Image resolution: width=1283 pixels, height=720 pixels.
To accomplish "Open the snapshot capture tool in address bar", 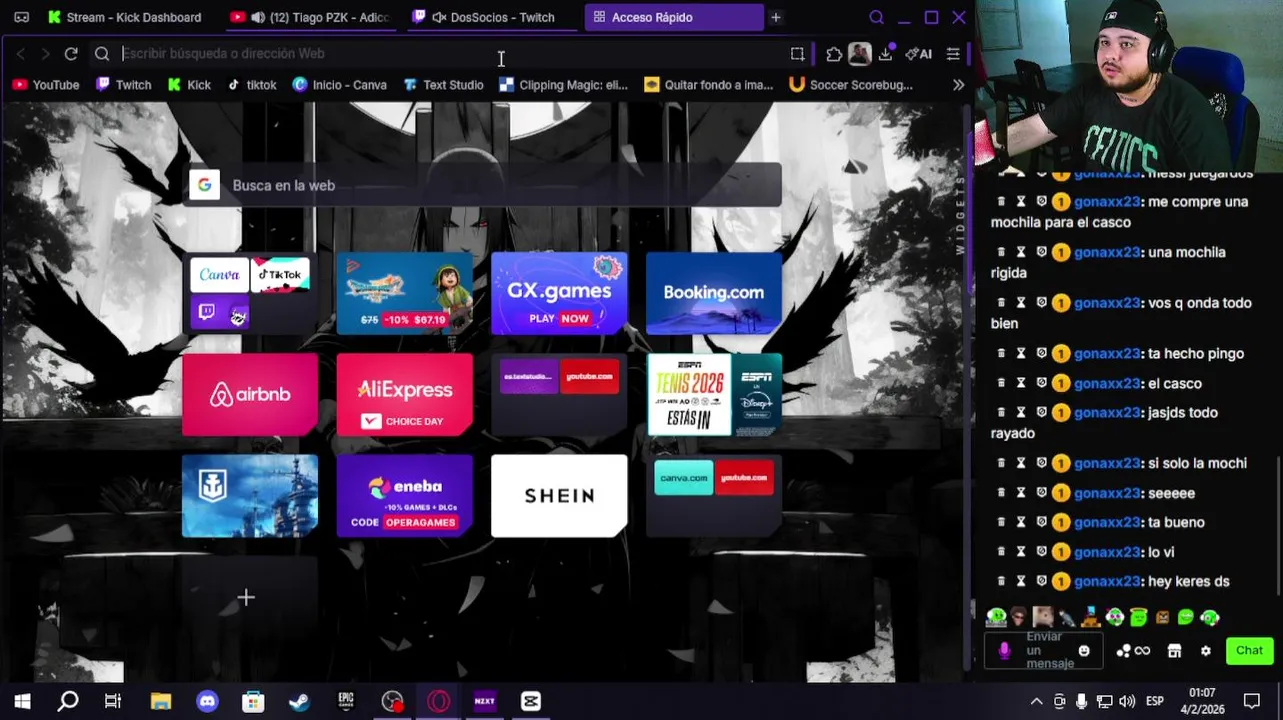I will pyautogui.click(x=797, y=54).
